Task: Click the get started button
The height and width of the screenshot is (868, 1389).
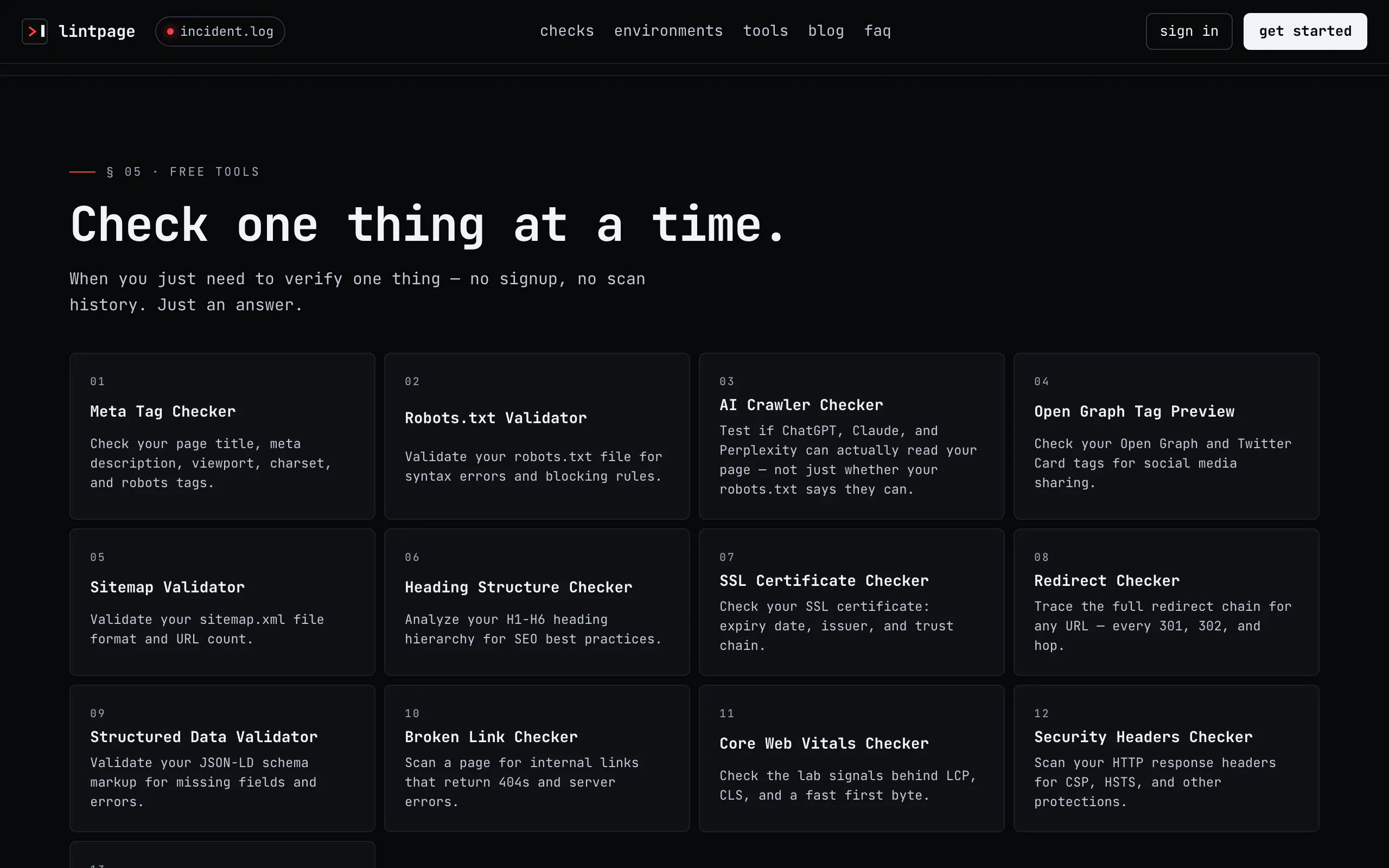Action: tap(1304, 31)
